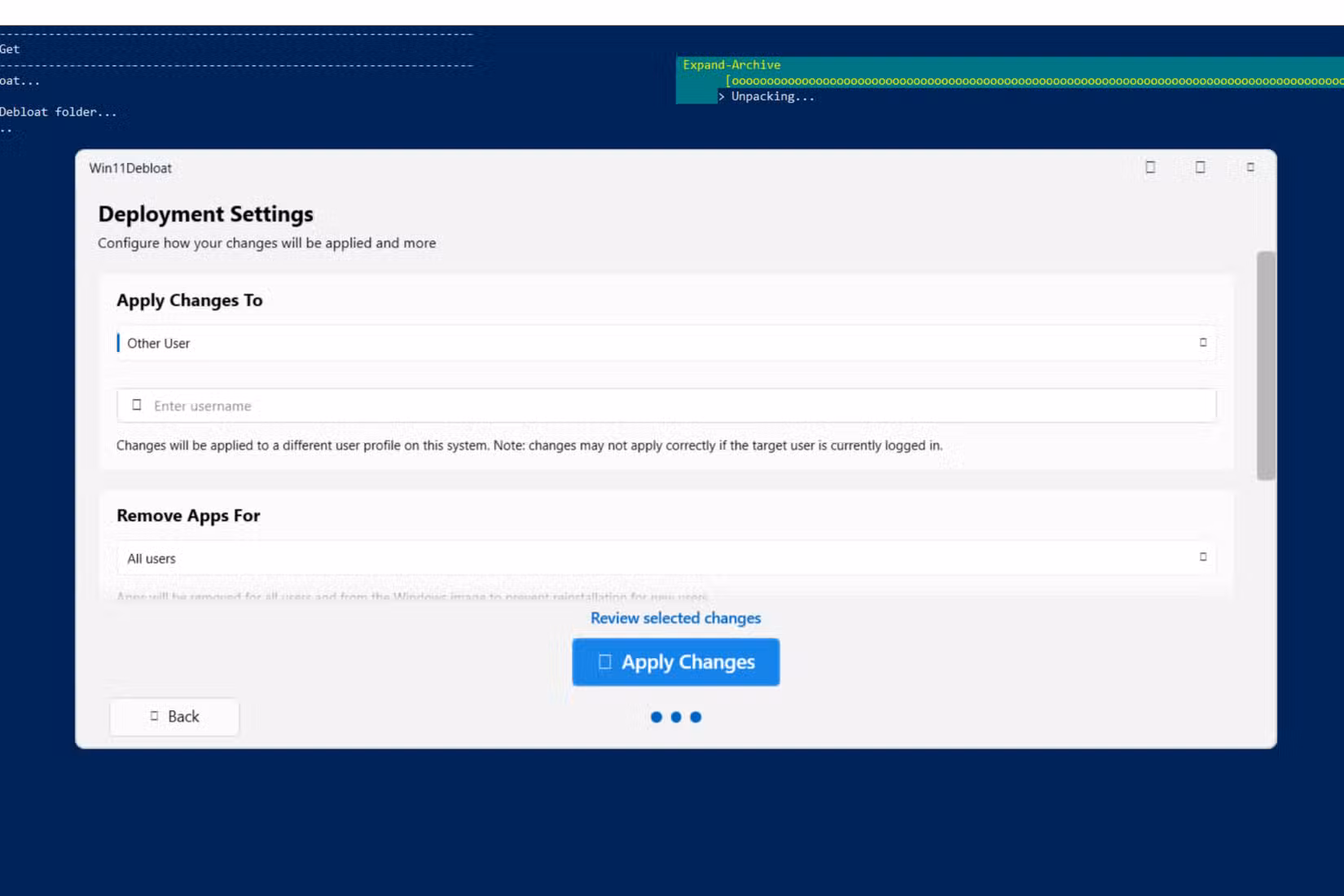Click the Apply Changes button
This screenshot has width=1344, height=896.
point(675,662)
